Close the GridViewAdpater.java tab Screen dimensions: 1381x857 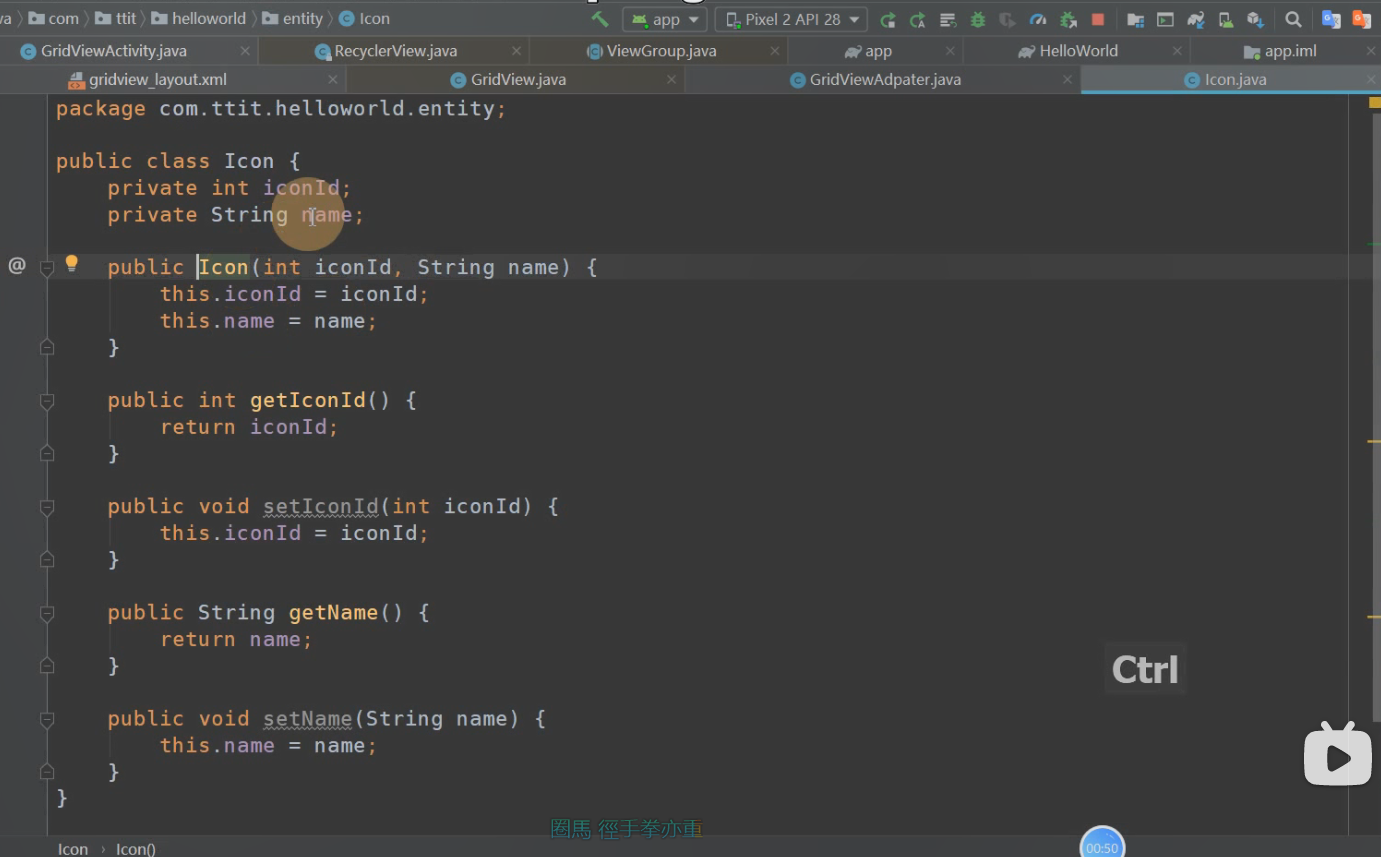(1068, 80)
